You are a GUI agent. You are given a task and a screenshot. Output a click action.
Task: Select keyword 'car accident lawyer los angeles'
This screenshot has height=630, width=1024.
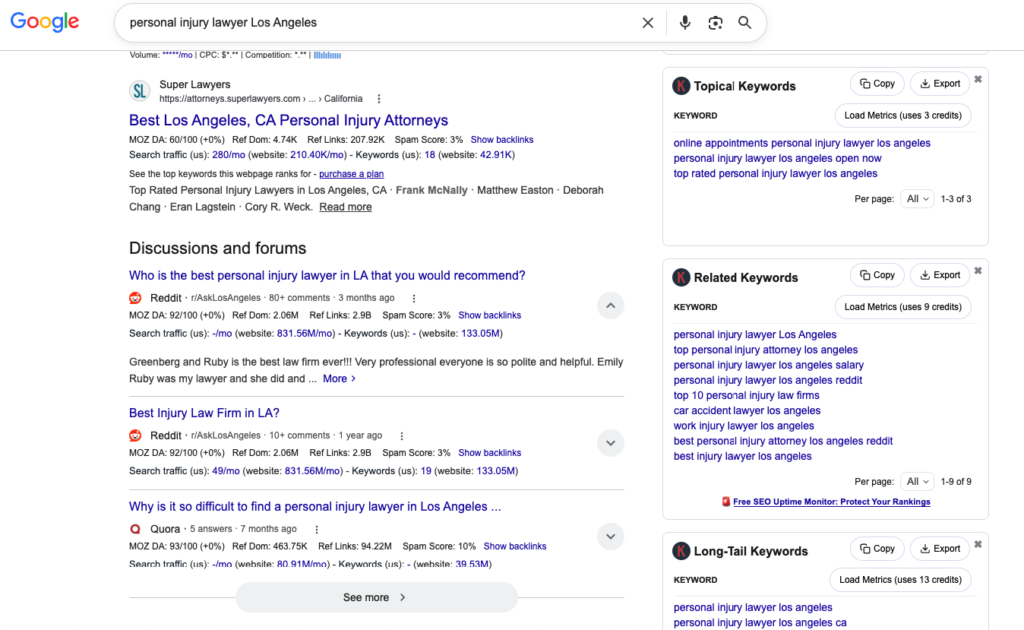pos(746,411)
